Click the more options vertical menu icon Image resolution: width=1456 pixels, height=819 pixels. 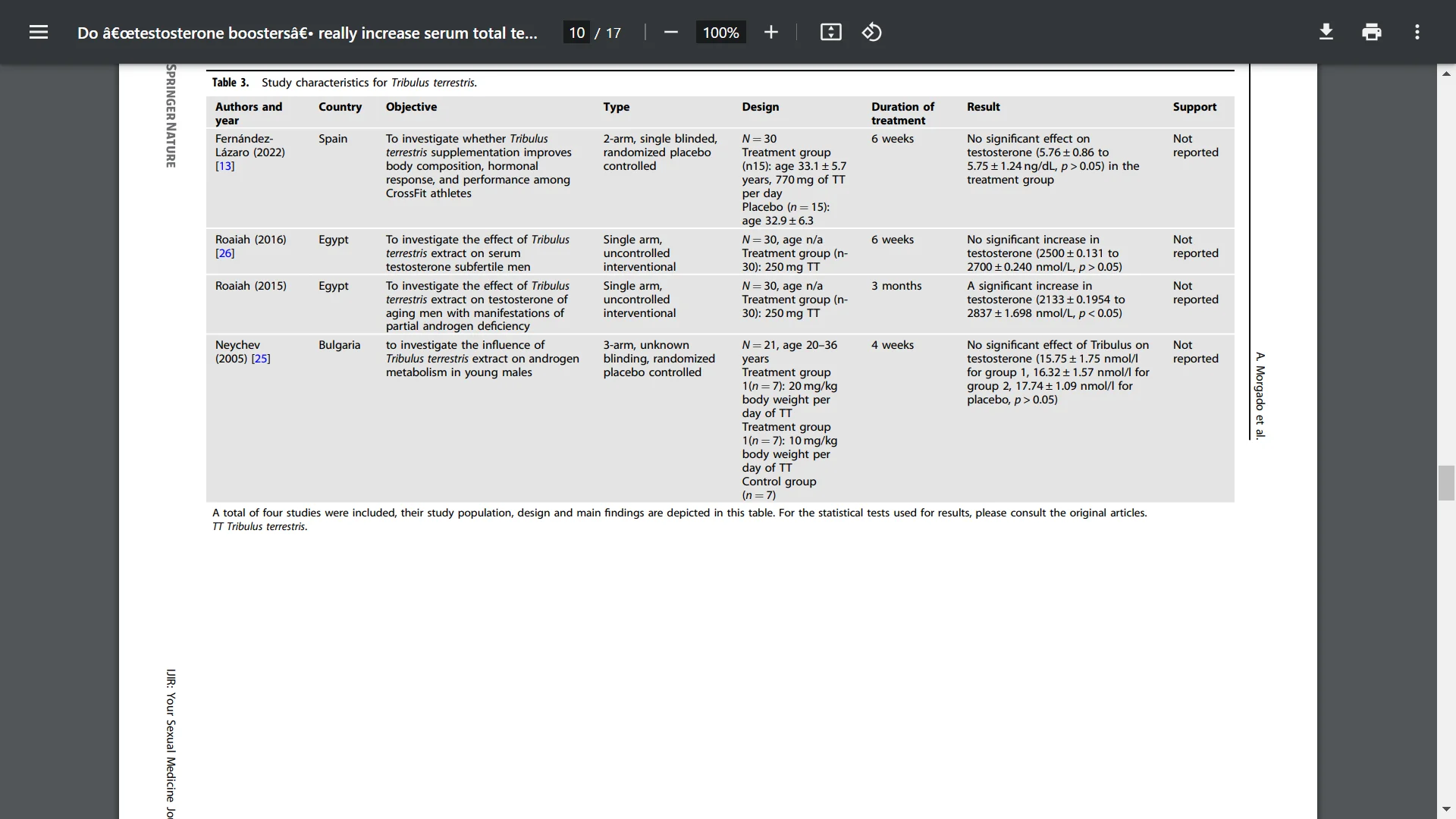pyautogui.click(x=1417, y=31)
